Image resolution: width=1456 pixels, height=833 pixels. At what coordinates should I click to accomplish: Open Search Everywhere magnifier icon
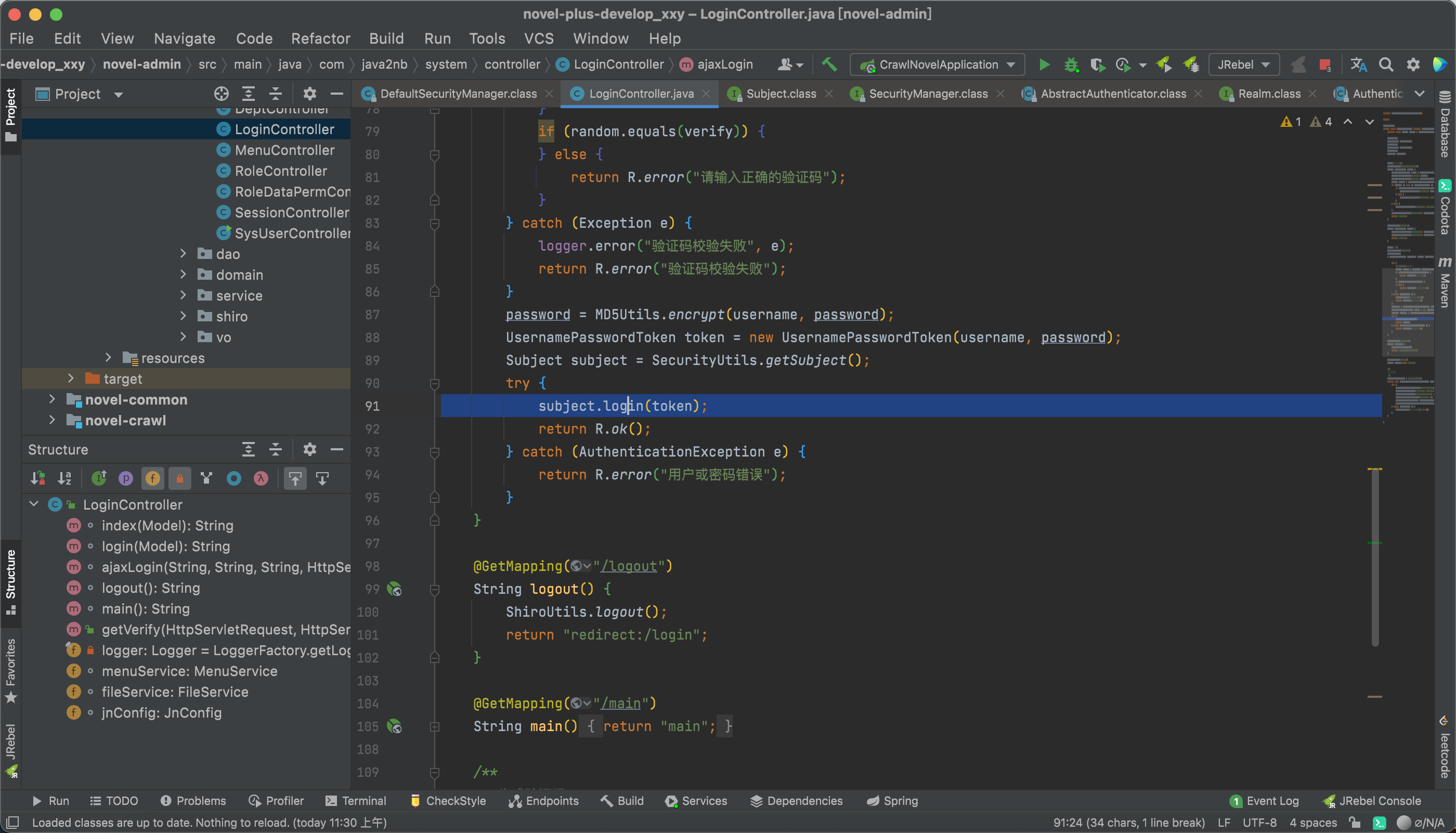1386,64
